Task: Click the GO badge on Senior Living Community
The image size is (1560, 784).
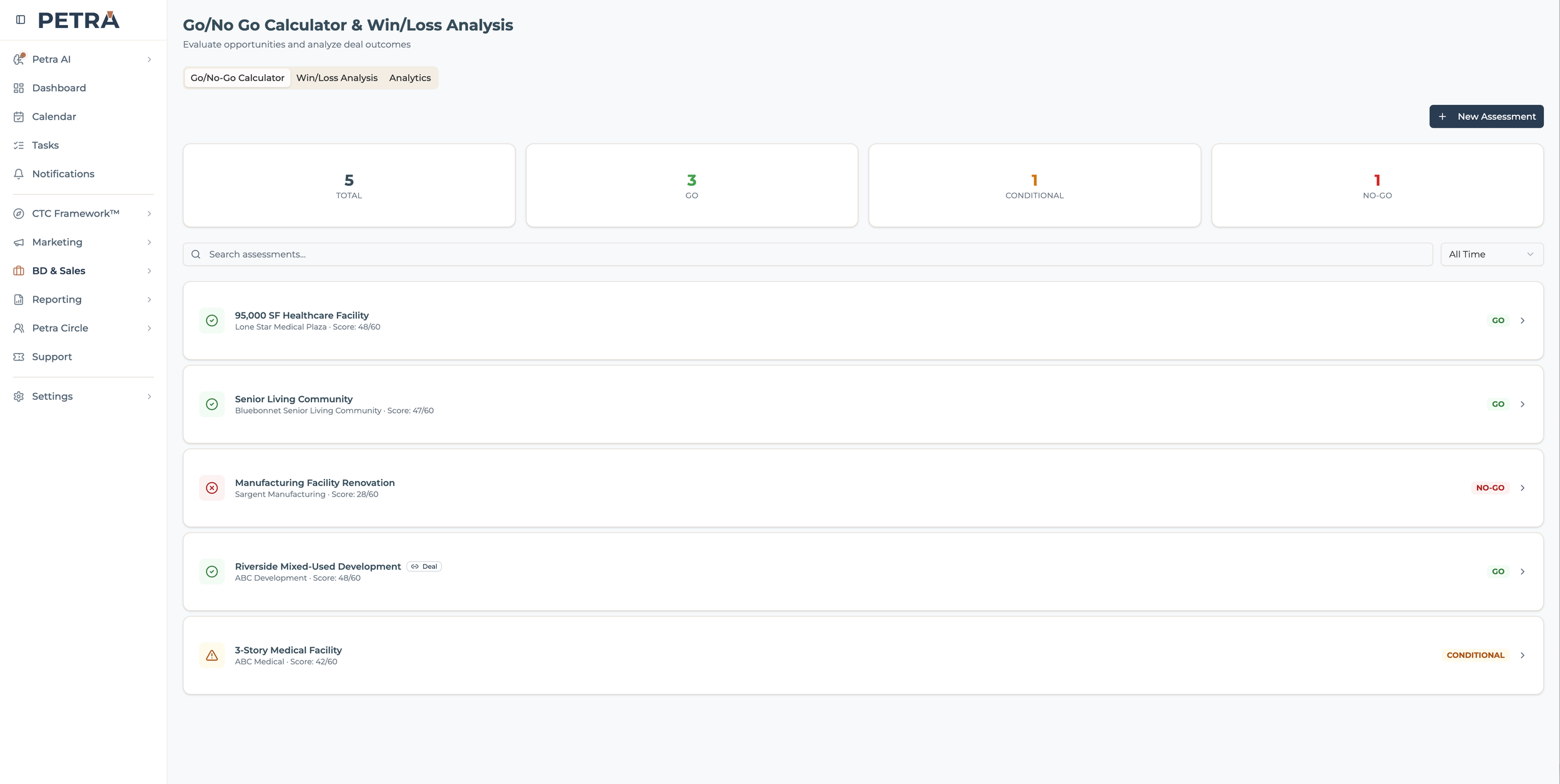Action: [1498, 404]
